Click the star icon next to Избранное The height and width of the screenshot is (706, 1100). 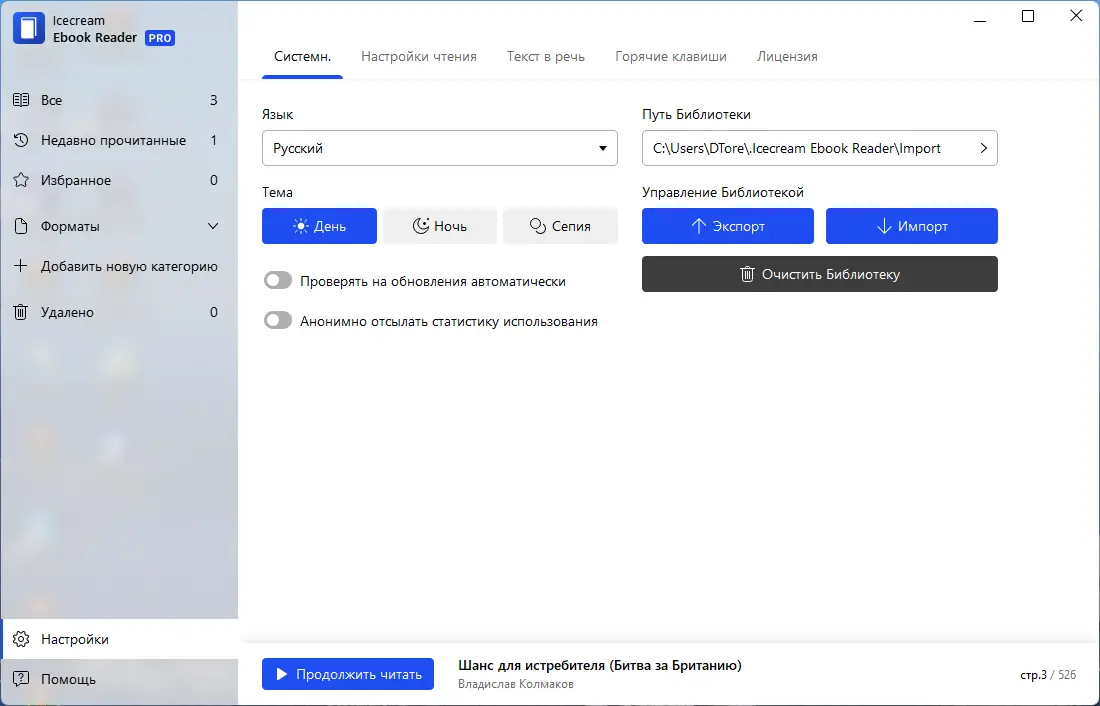[x=21, y=180]
